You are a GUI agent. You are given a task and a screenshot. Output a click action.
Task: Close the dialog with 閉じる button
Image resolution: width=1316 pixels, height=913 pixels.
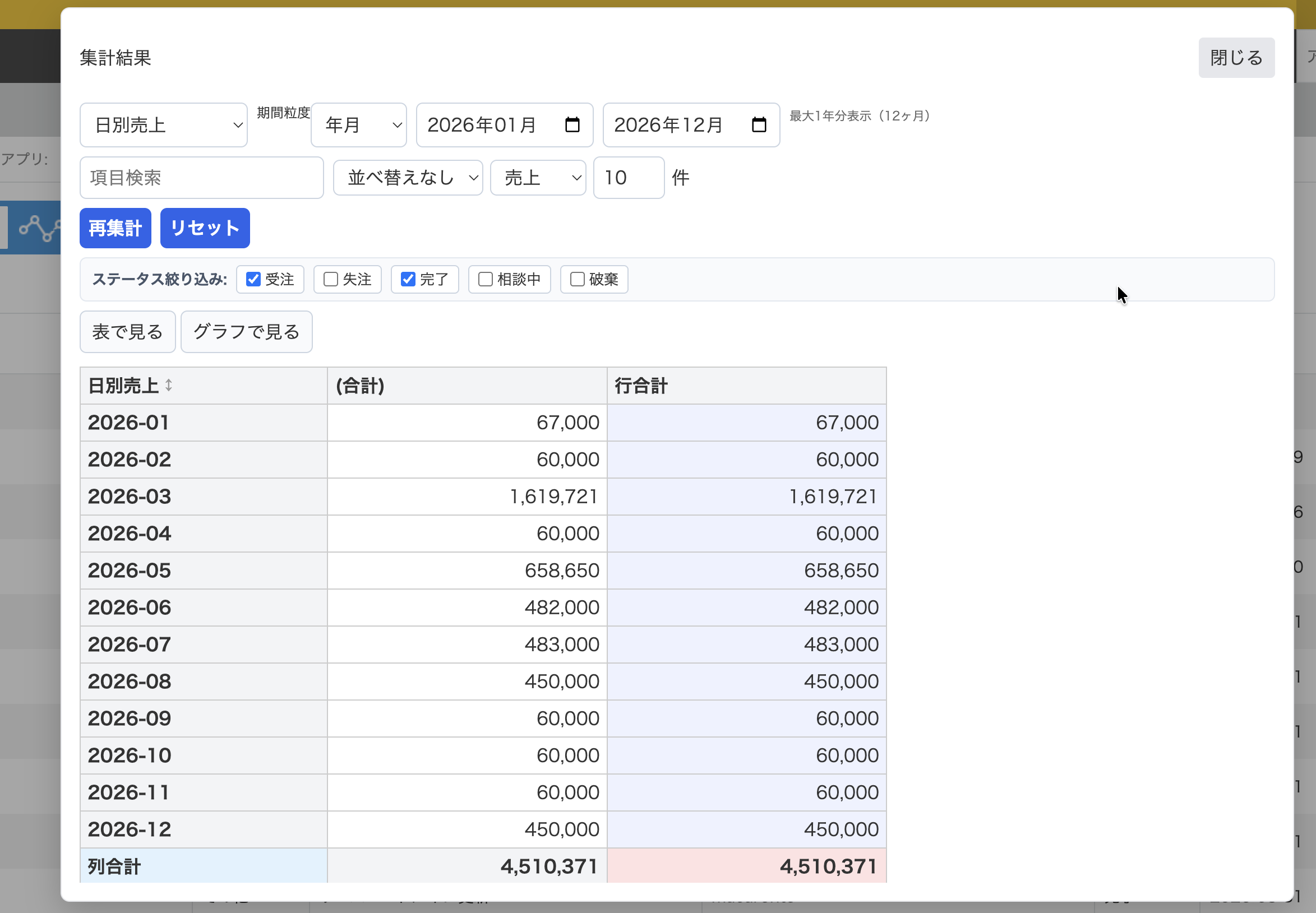[x=1236, y=58]
